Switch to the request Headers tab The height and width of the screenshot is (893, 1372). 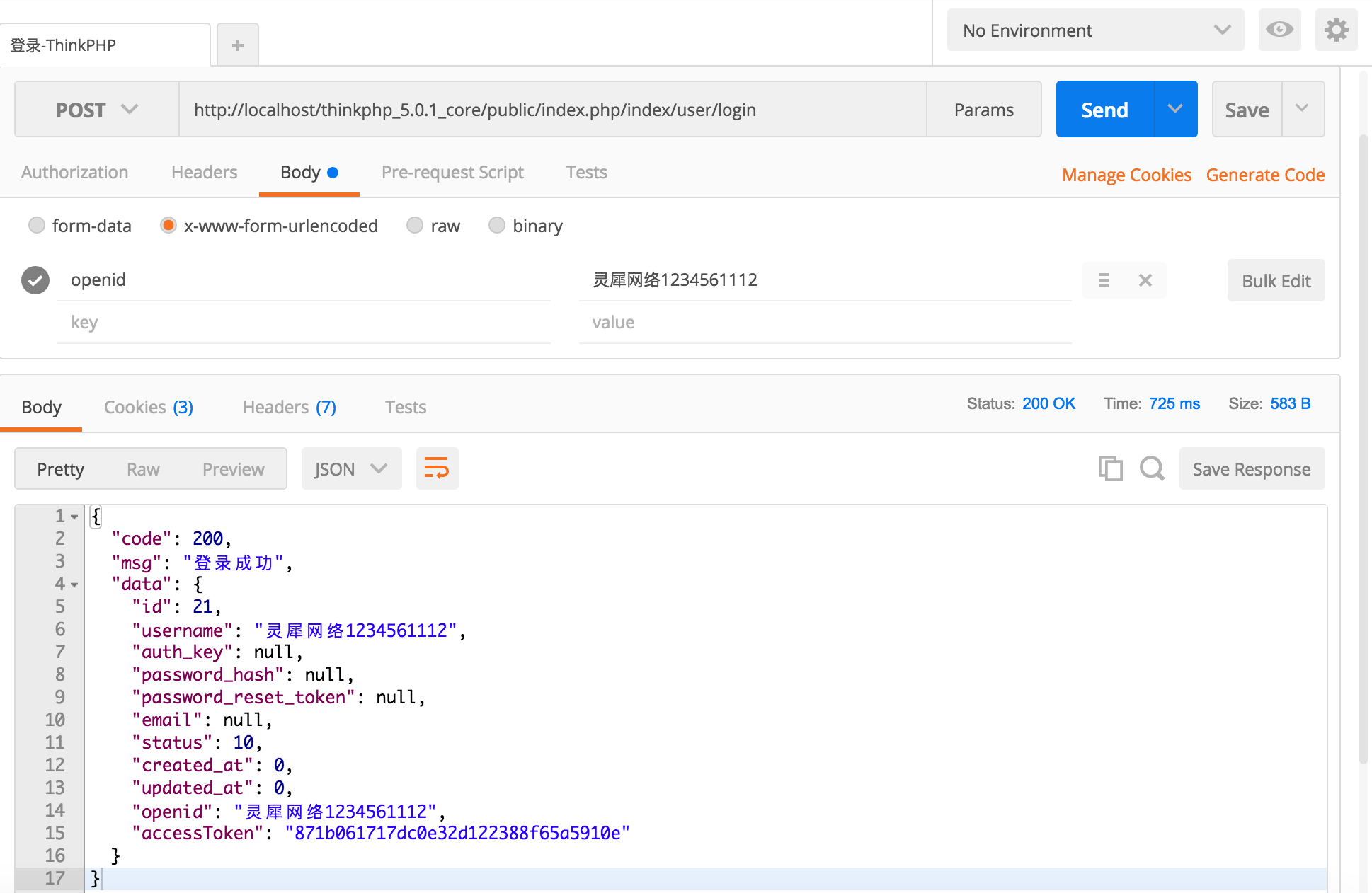tap(204, 172)
